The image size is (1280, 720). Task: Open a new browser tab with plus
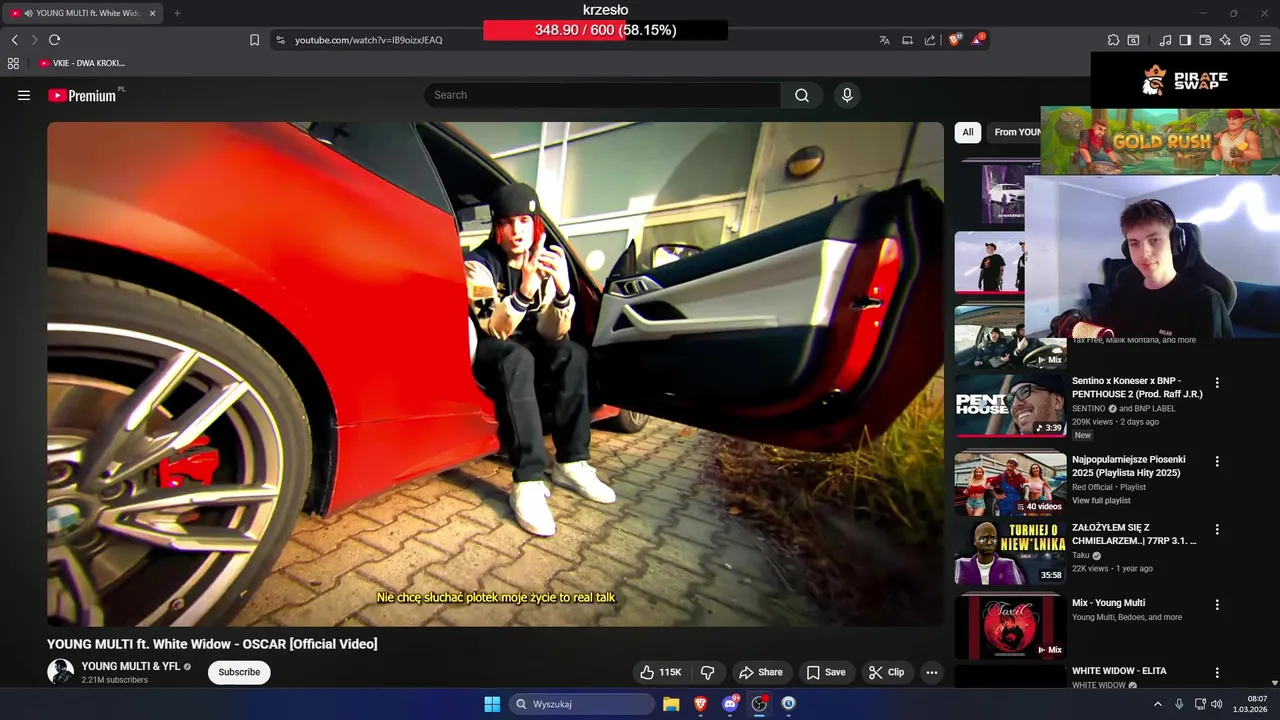(177, 13)
